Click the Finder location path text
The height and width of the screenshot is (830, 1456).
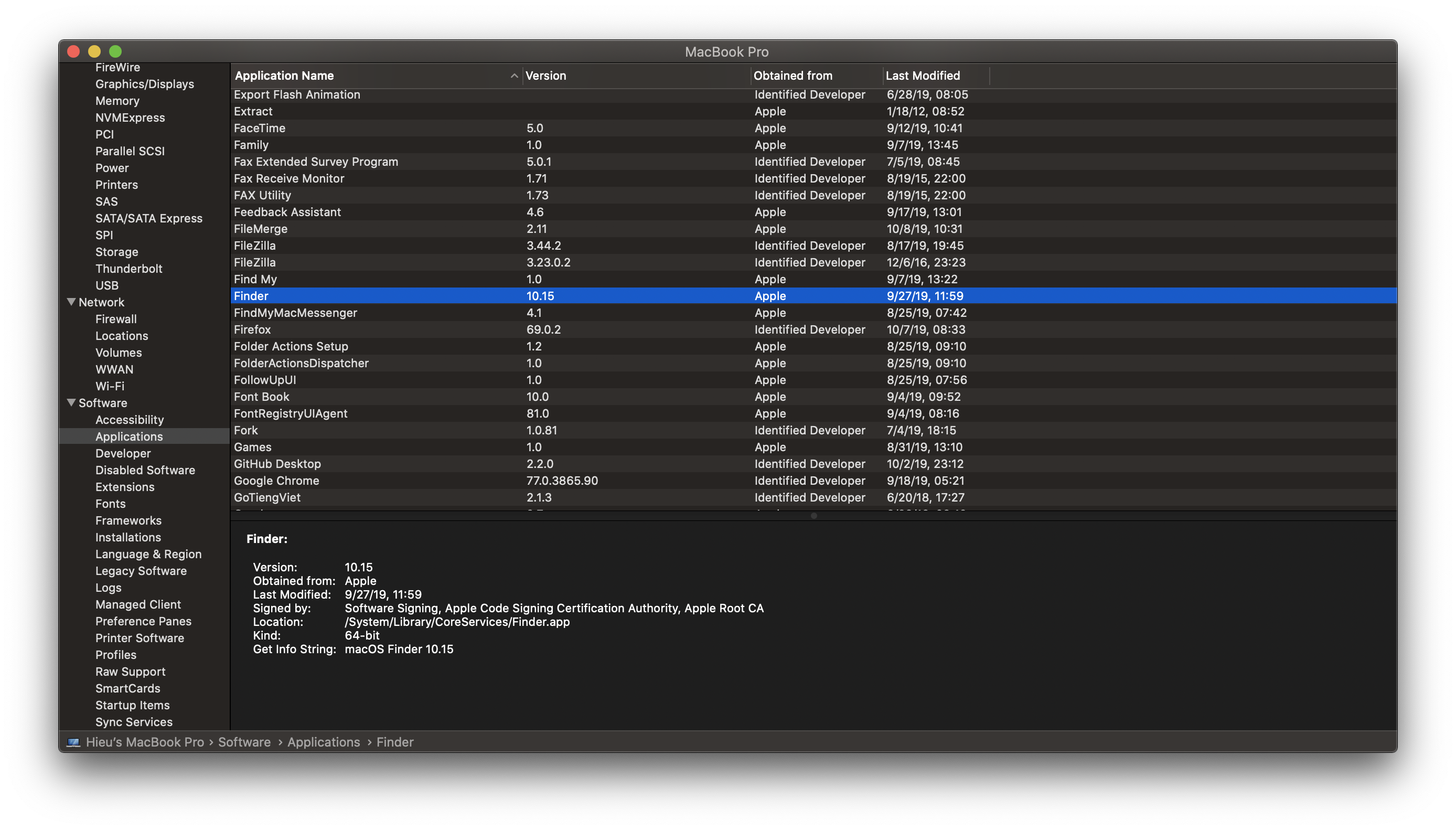pyautogui.click(x=457, y=621)
